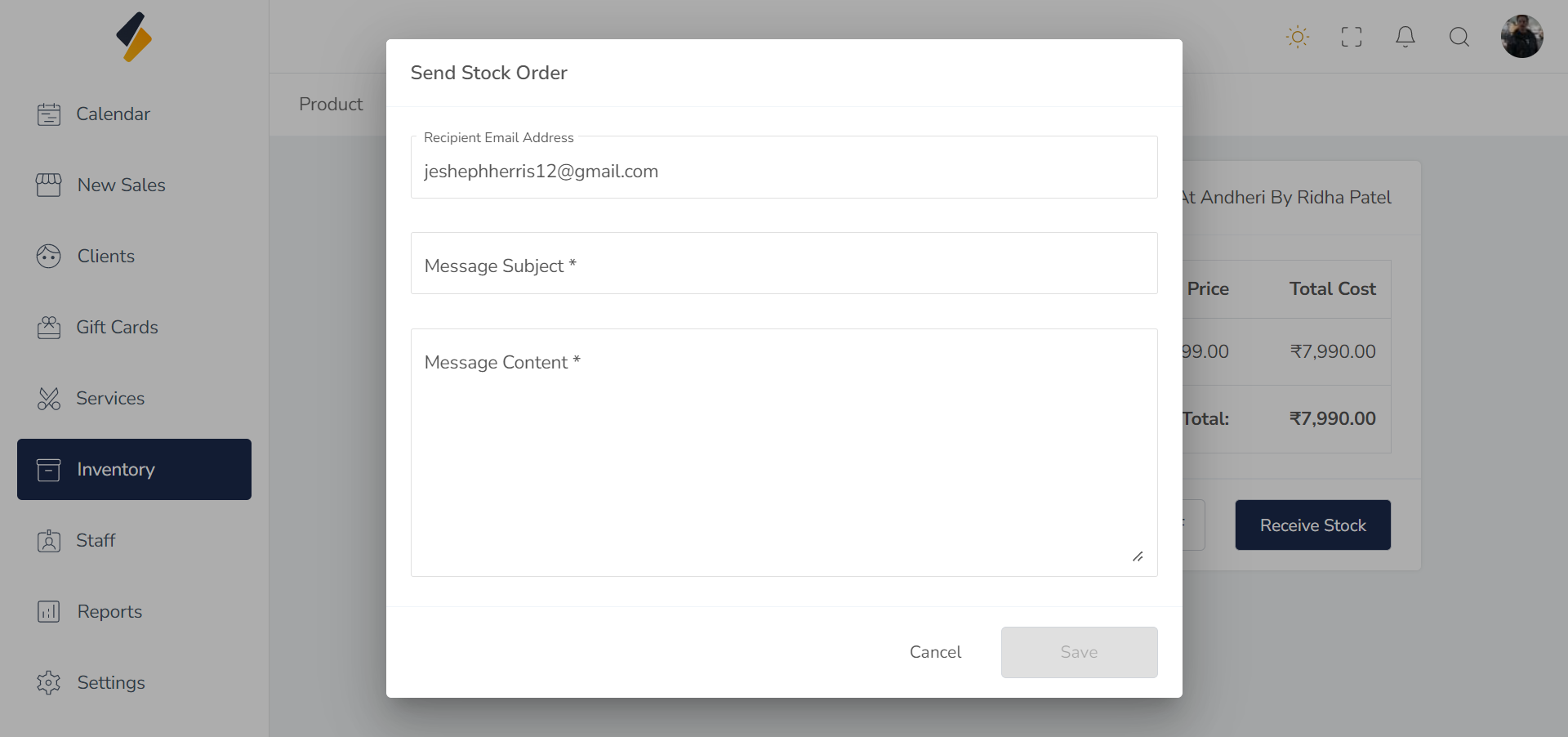The width and height of the screenshot is (1568, 737).
Task: Click the search magnifier icon
Action: (x=1459, y=37)
